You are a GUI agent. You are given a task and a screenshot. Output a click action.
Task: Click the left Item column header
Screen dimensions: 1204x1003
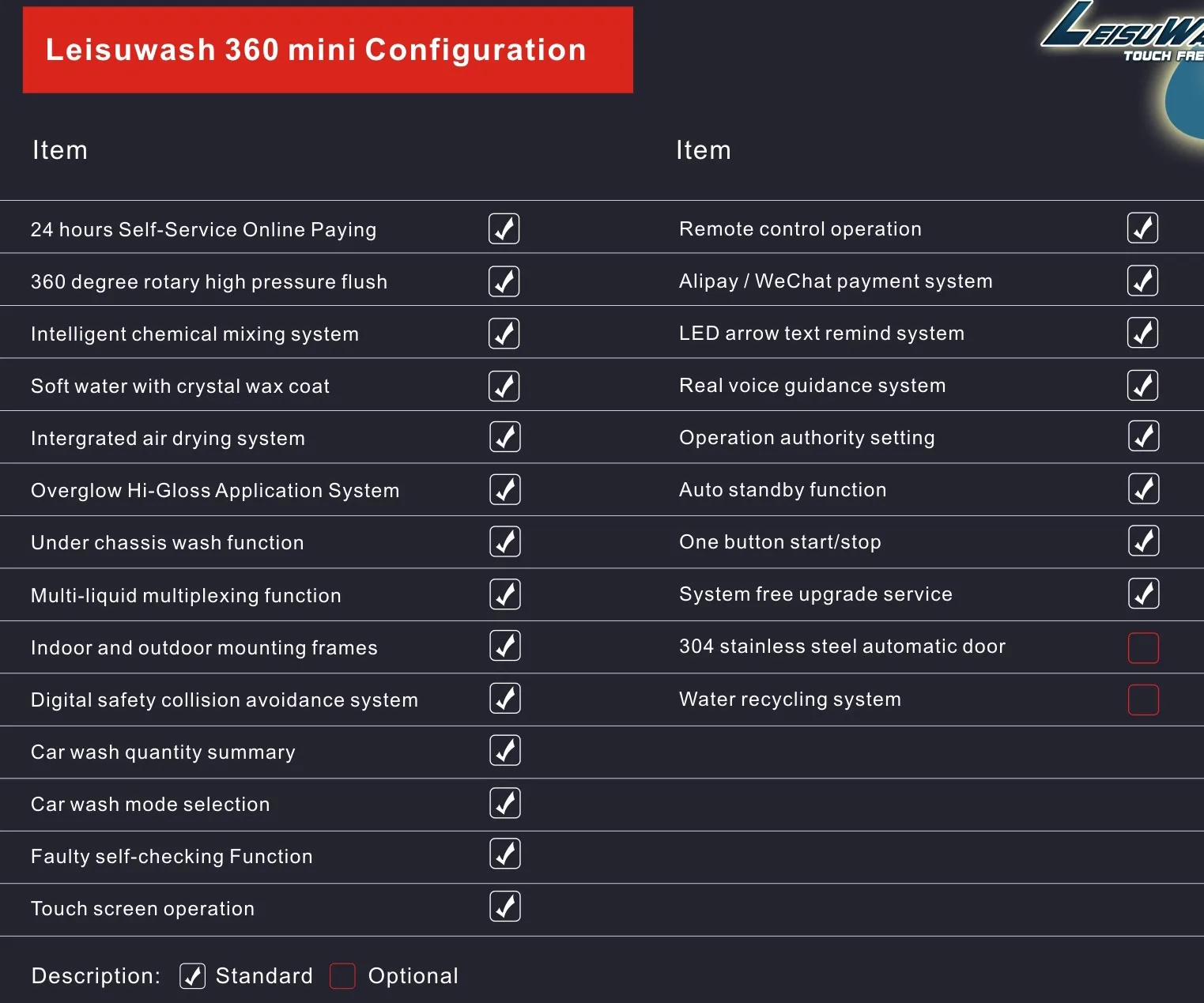(x=60, y=150)
